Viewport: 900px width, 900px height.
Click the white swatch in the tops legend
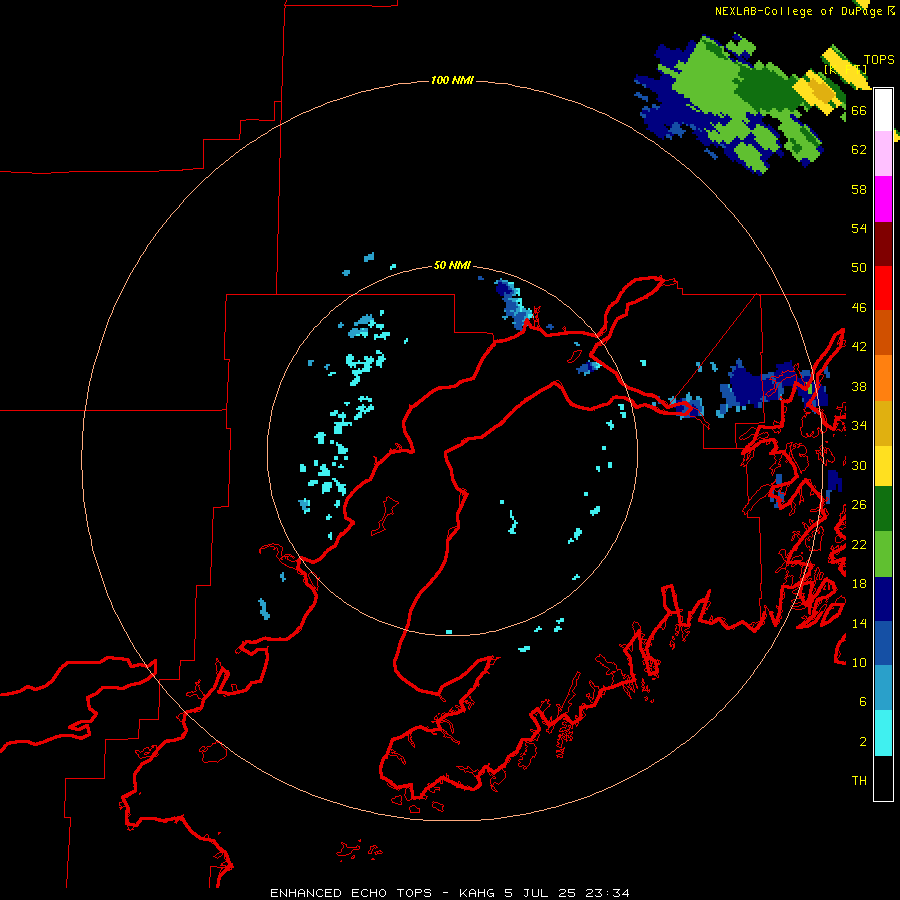[x=883, y=110]
